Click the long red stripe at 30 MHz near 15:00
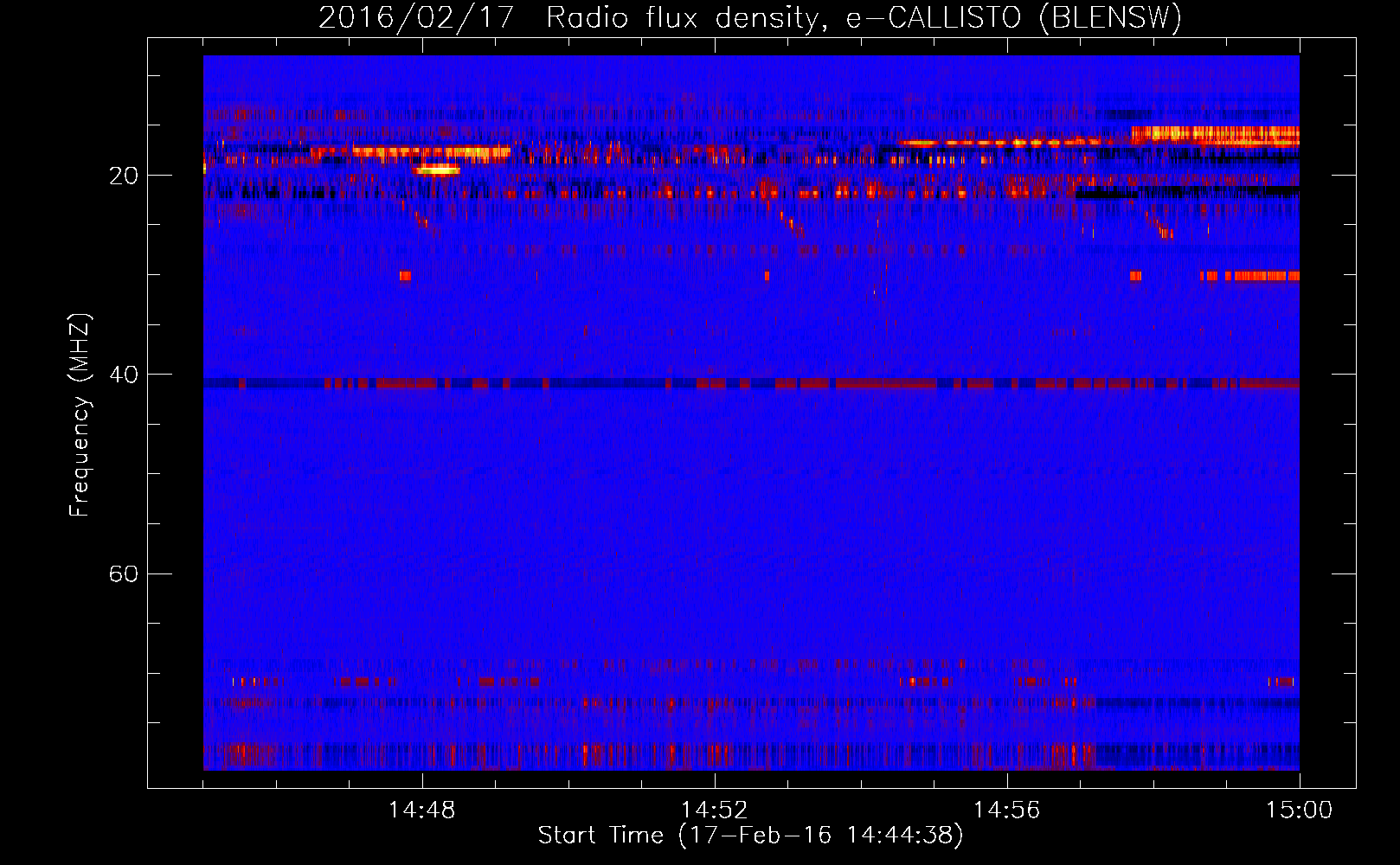Viewport: 1400px width, 865px height. (1266, 276)
